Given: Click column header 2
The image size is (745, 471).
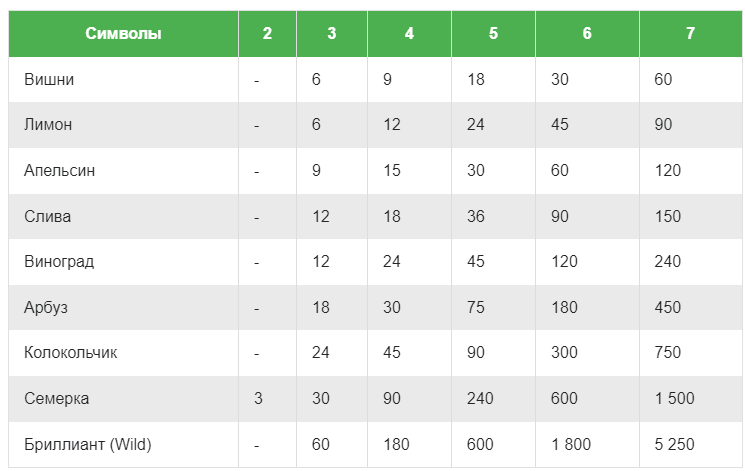Looking at the screenshot, I should pyautogui.click(x=267, y=33).
